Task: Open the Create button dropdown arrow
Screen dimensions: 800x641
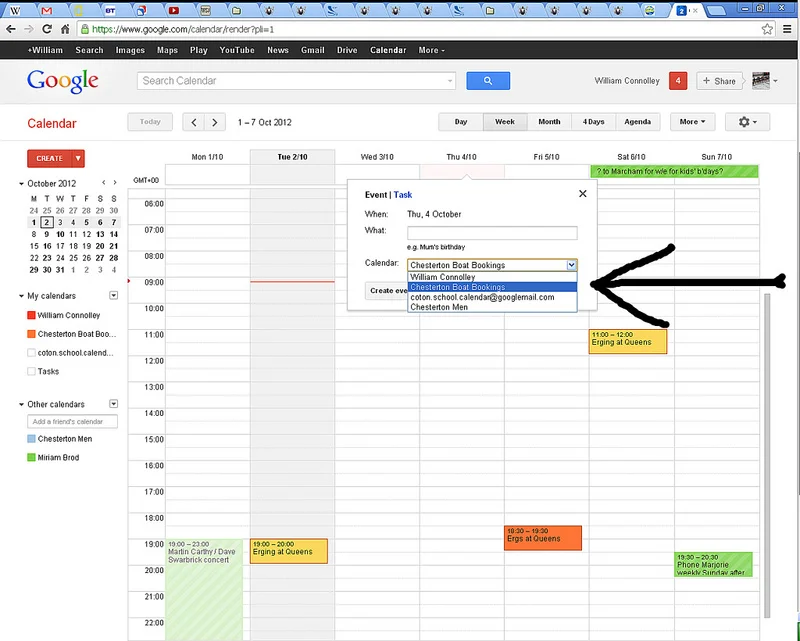Action: 78,159
